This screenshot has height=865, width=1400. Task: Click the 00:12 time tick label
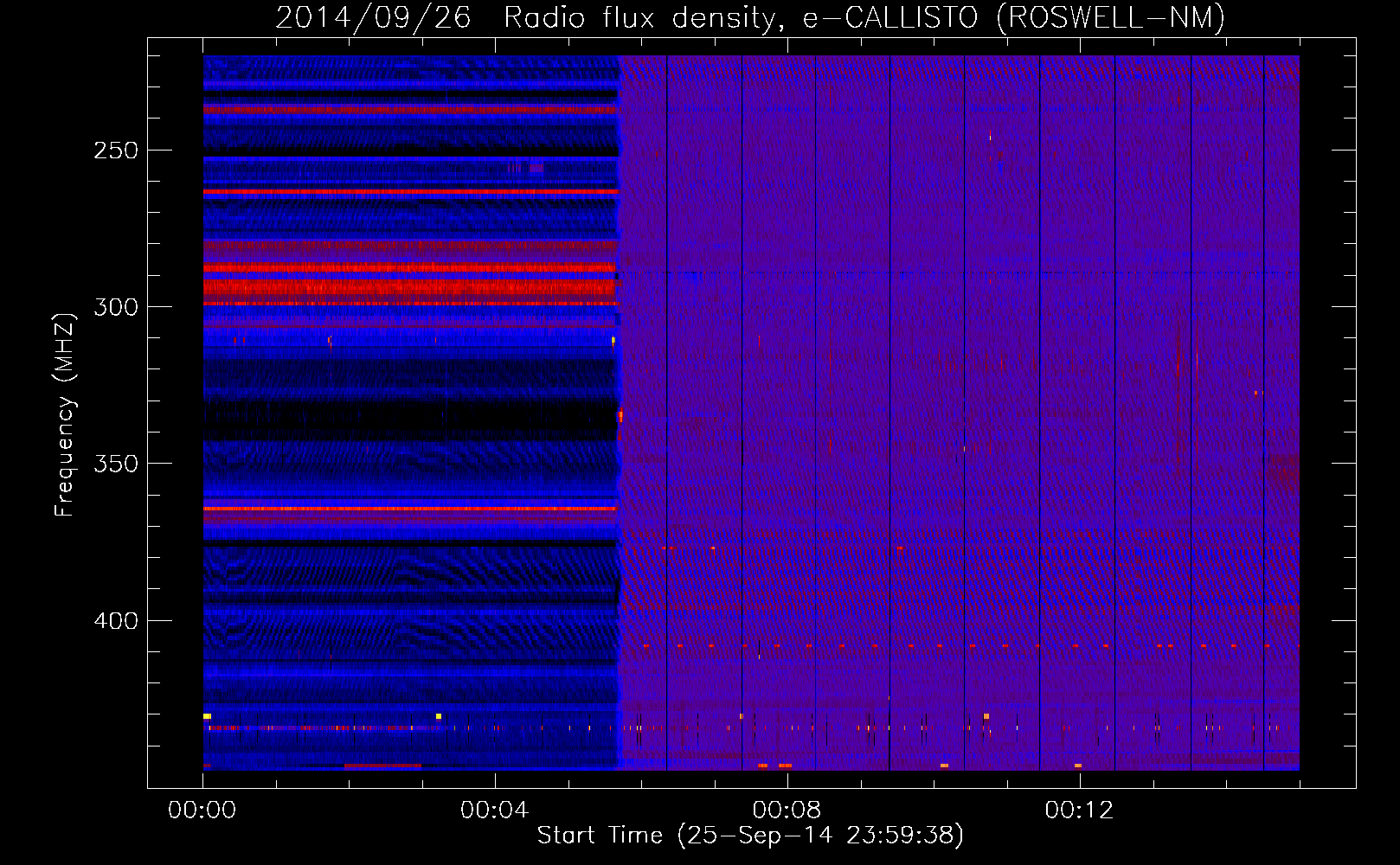coord(1079,810)
